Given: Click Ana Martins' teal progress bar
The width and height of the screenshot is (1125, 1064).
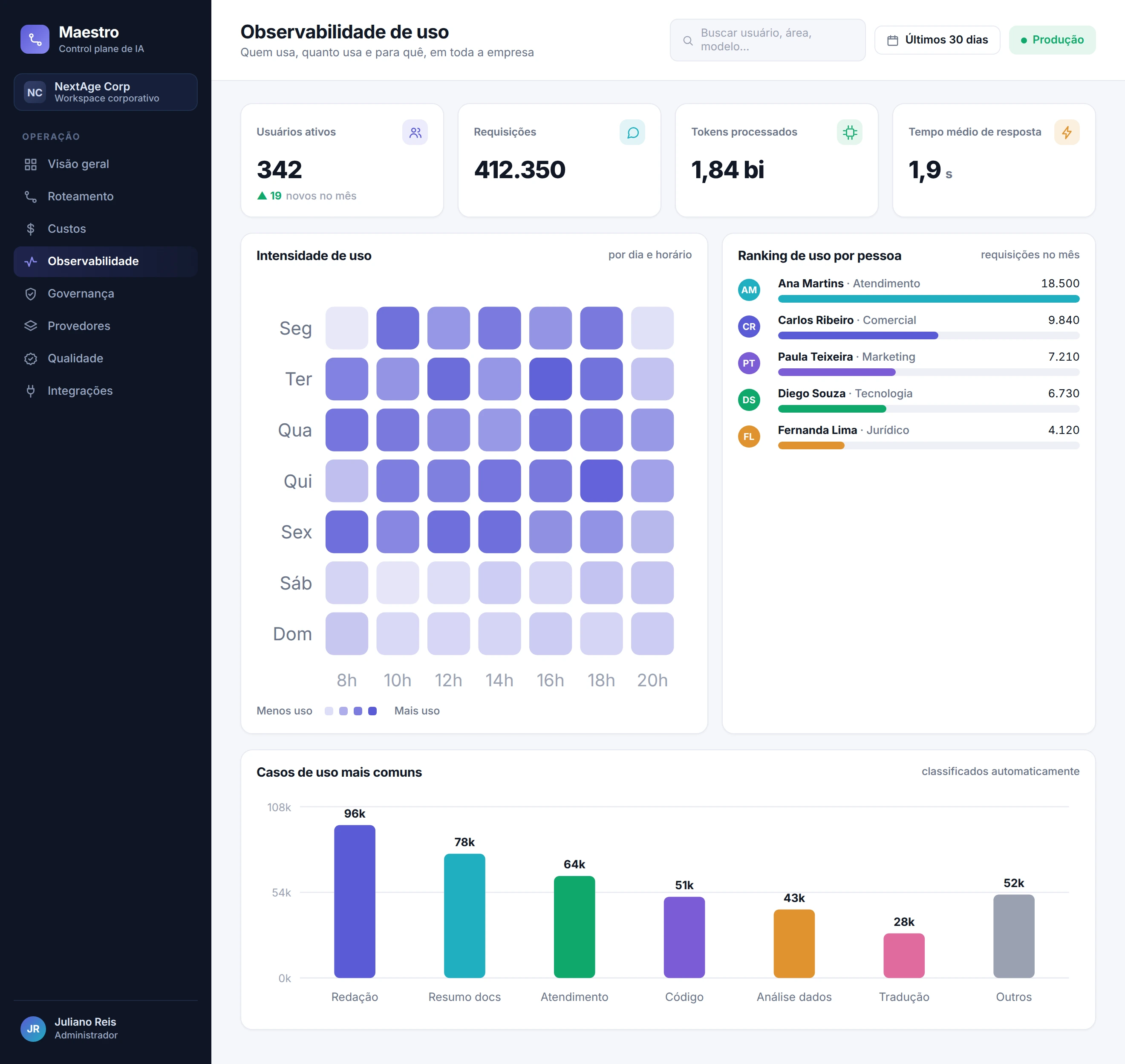Looking at the screenshot, I should click(x=928, y=299).
